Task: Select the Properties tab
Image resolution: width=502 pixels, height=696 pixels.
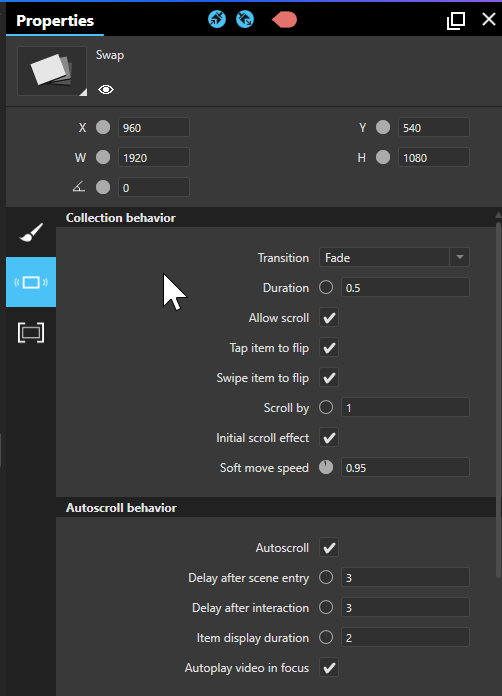Action: click(x=55, y=20)
